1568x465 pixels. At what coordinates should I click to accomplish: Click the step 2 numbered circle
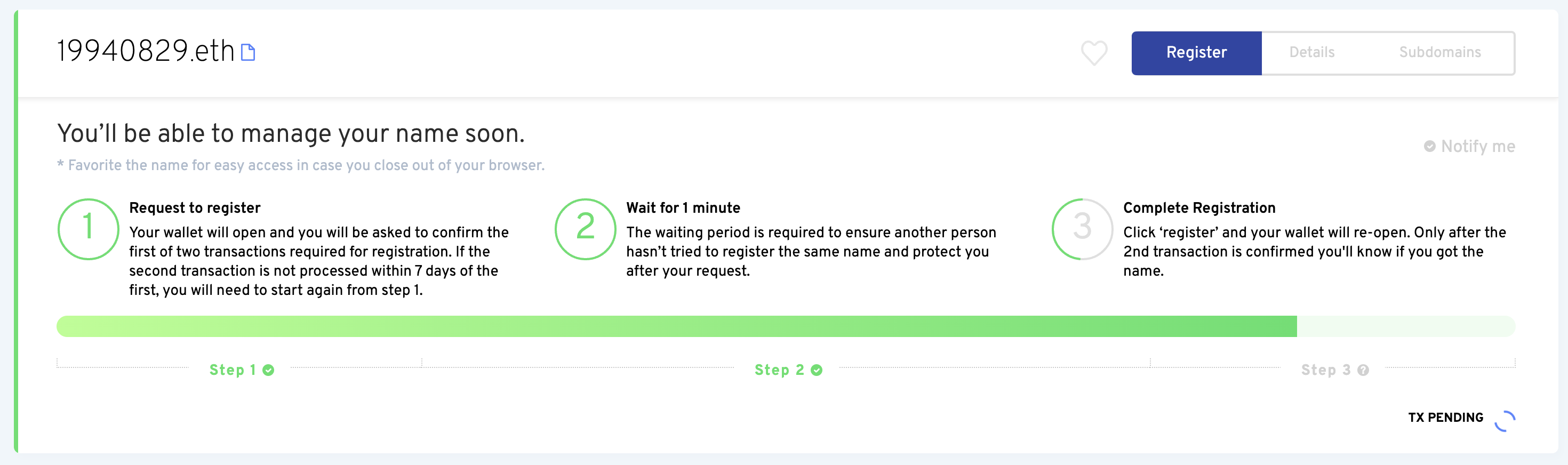pyautogui.click(x=585, y=229)
